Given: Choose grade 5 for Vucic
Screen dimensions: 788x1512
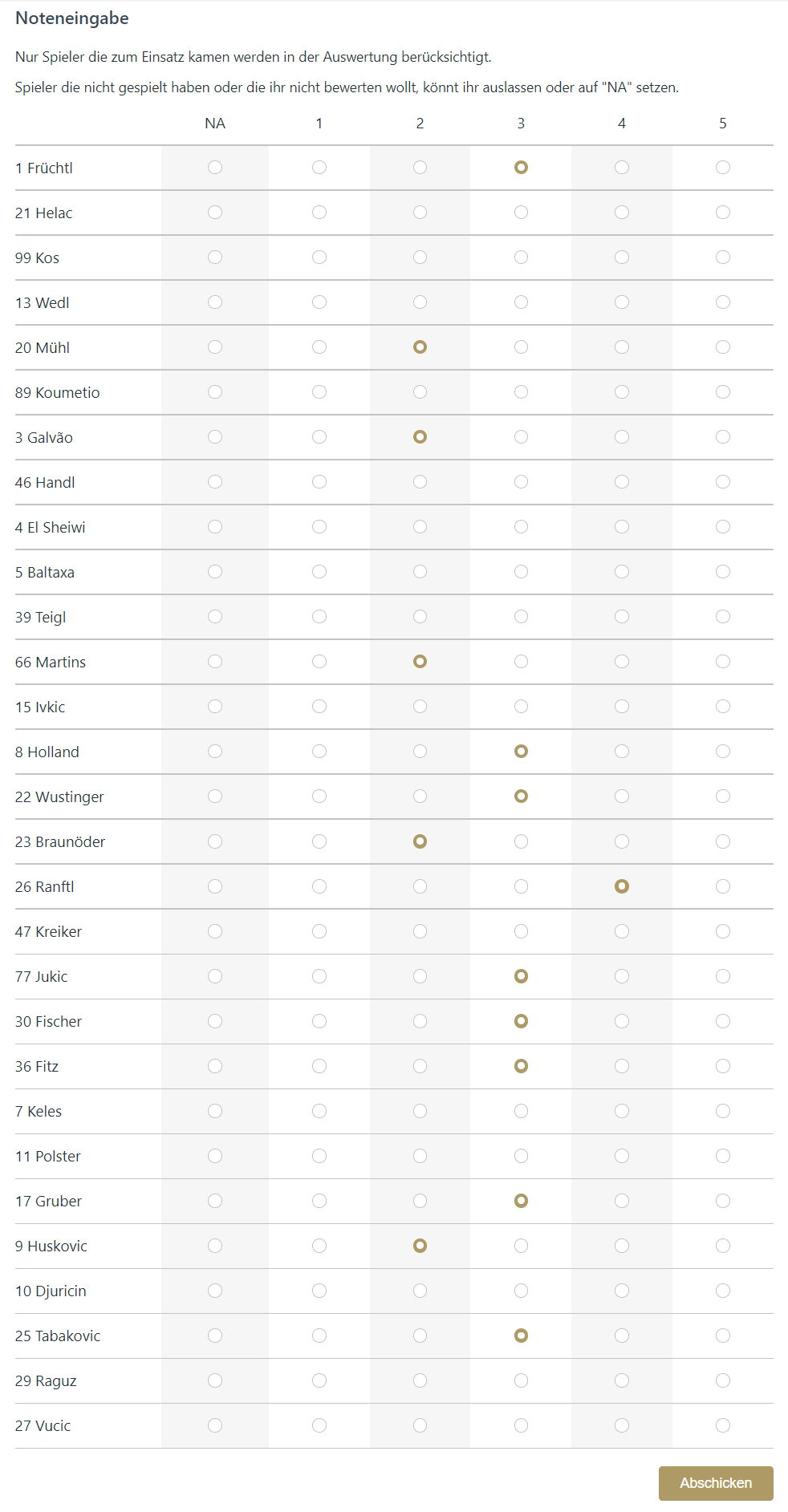Looking at the screenshot, I should [x=723, y=1425].
